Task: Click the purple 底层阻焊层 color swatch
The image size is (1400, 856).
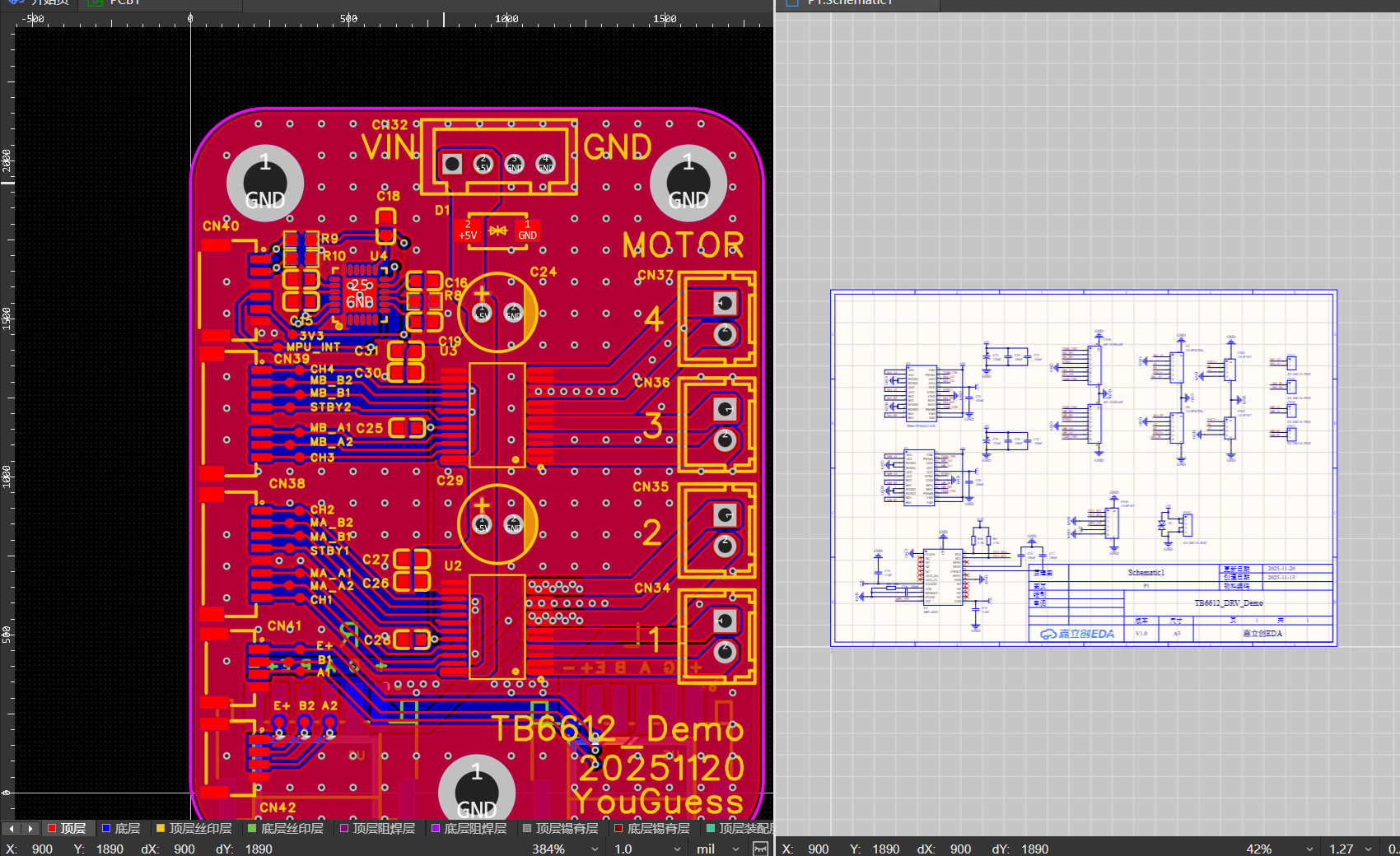Action: (x=436, y=828)
